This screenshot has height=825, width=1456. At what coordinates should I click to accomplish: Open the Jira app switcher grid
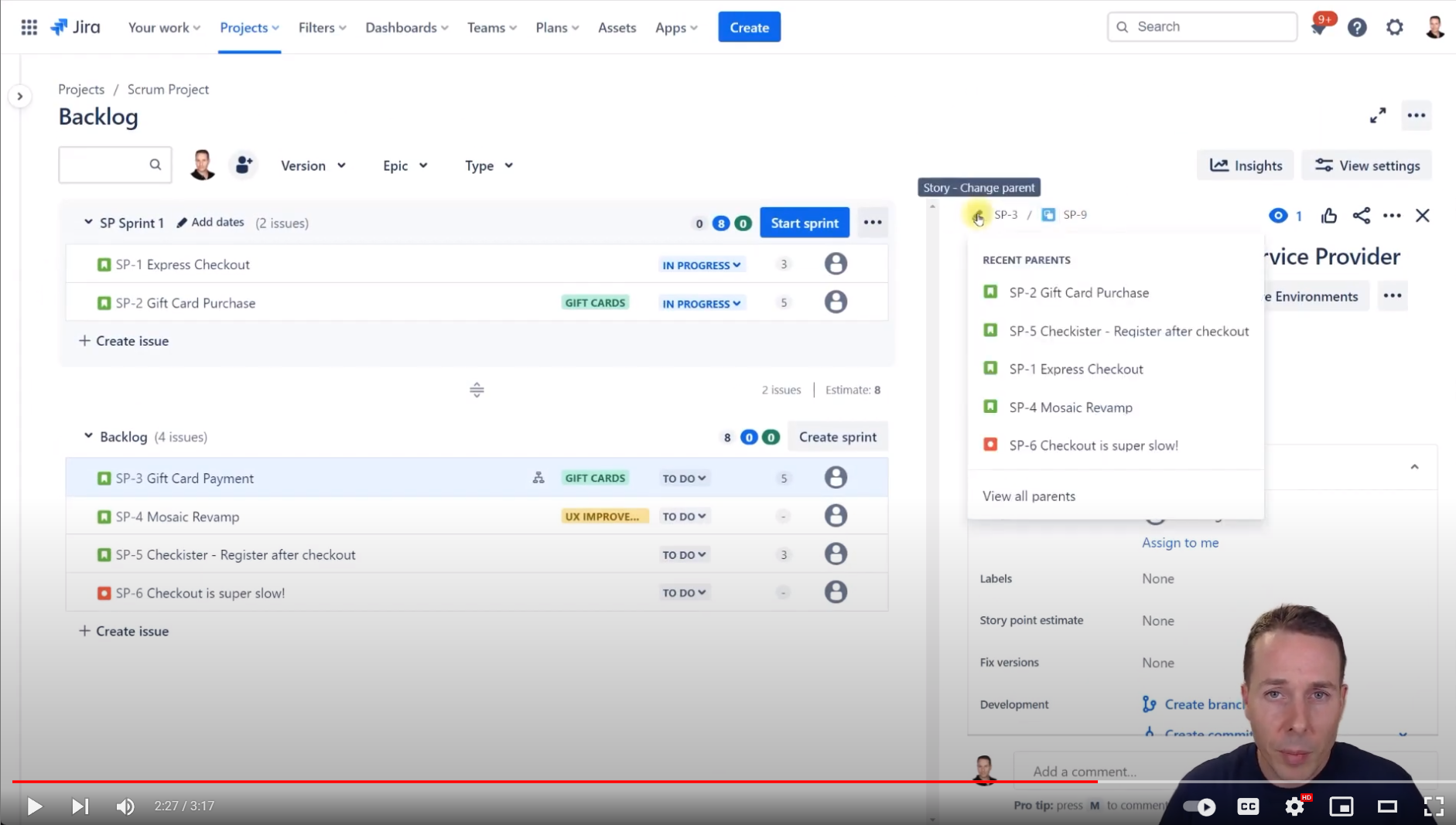(x=29, y=27)
